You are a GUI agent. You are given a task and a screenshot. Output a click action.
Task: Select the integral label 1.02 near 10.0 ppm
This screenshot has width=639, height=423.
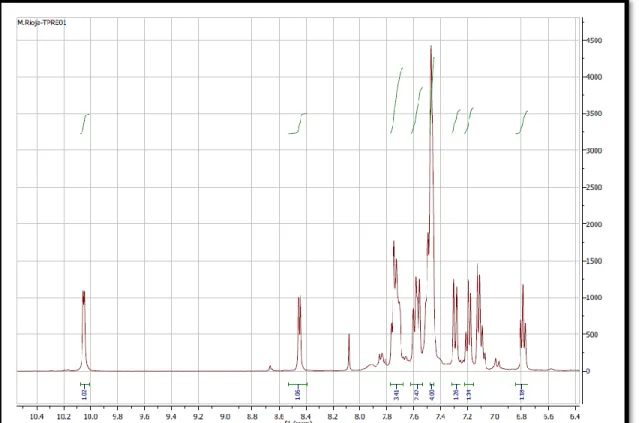[84, 394]
